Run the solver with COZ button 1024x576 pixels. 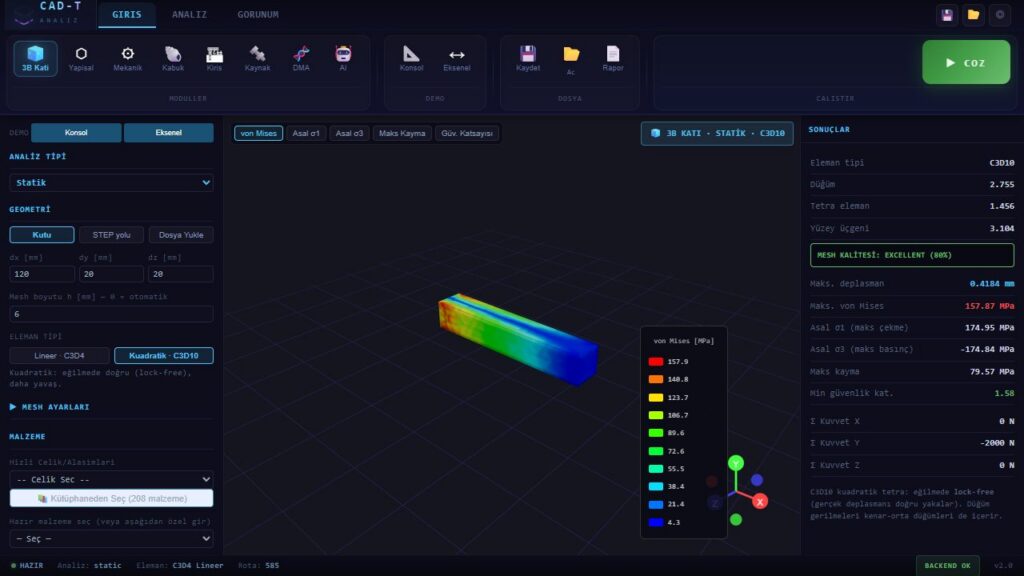966,62
